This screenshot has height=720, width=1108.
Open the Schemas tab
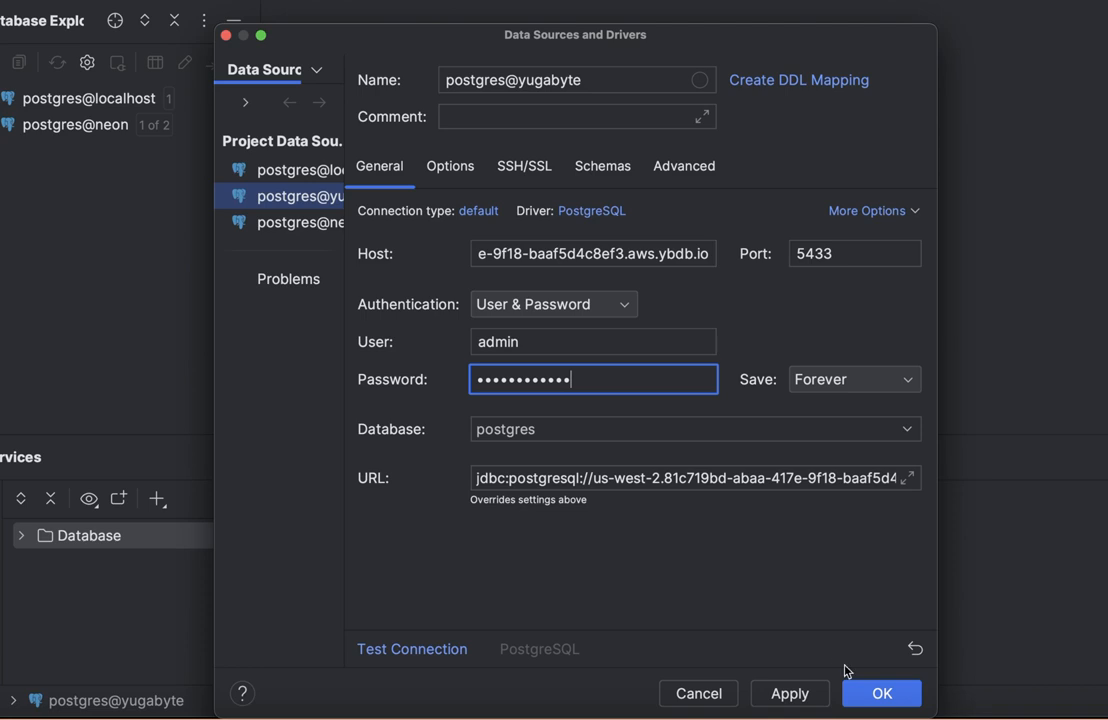click(x=602, y=166)
